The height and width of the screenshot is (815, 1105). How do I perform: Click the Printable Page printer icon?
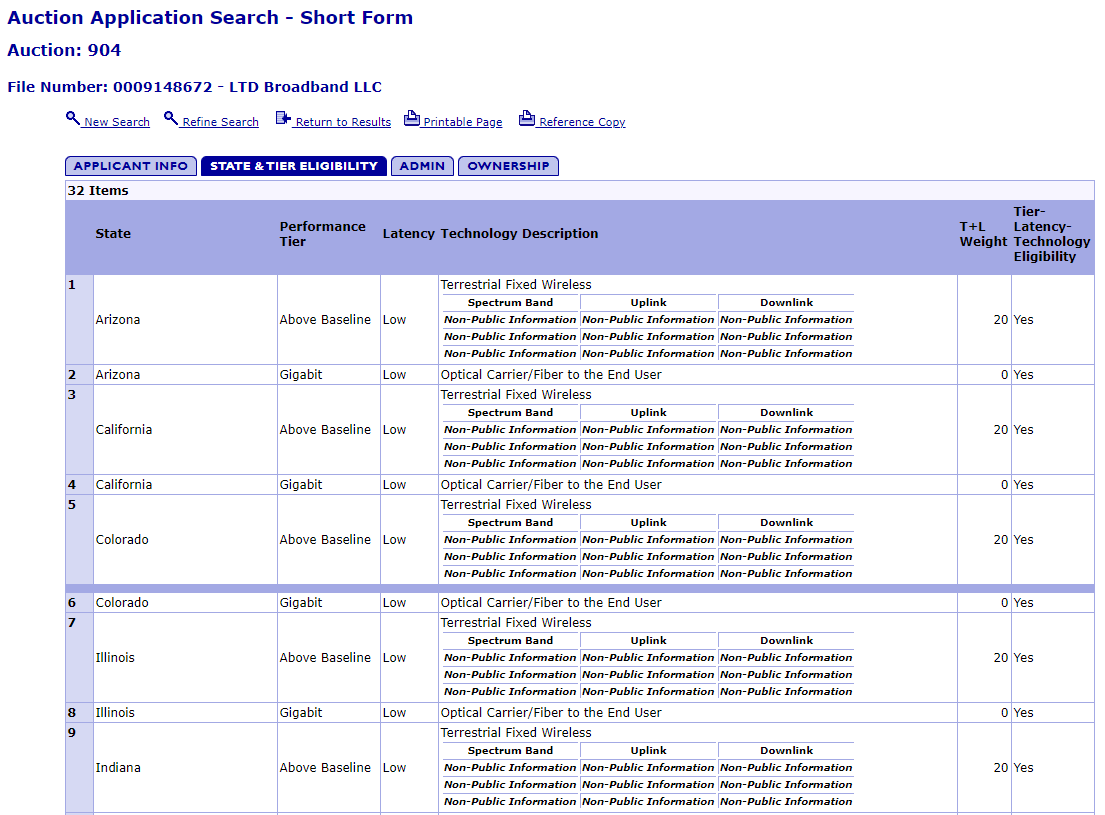412,119
